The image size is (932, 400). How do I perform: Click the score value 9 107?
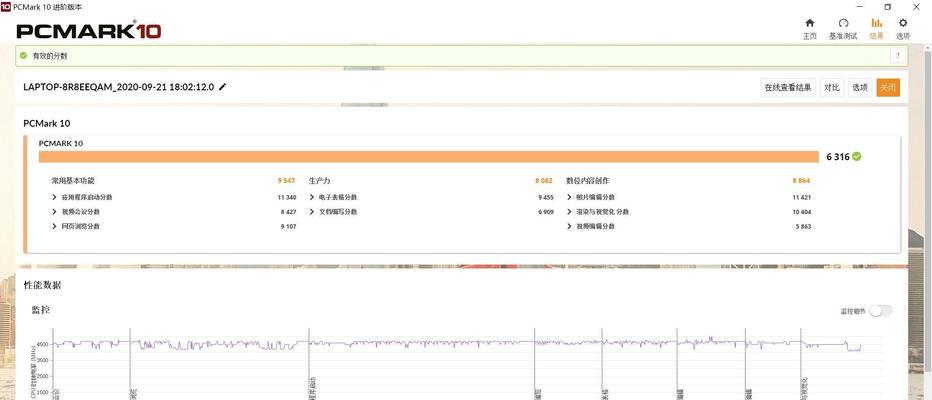click(x=288, y=226)
